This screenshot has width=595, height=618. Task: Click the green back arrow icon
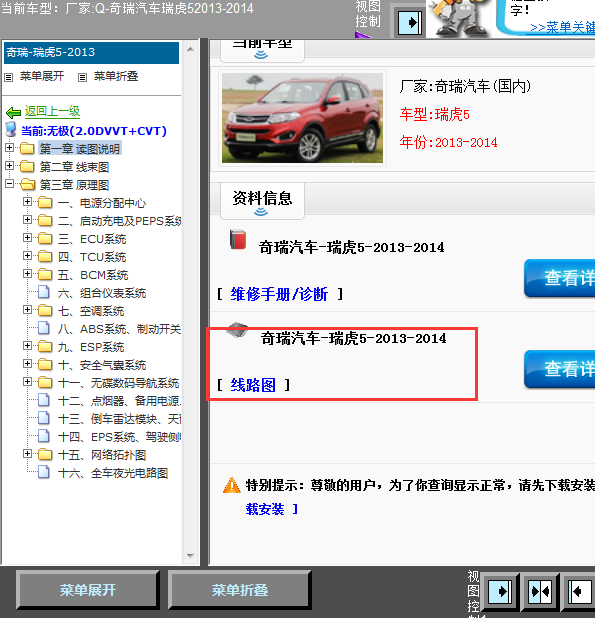13,113
